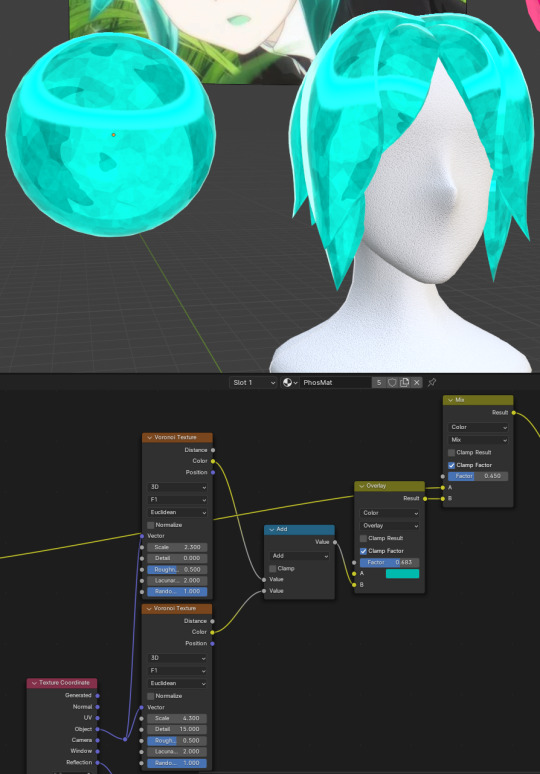Click the Generated output socket on Texture Coordinate
The height and width of the screenshot is (774, 540).
coord(97,696)
